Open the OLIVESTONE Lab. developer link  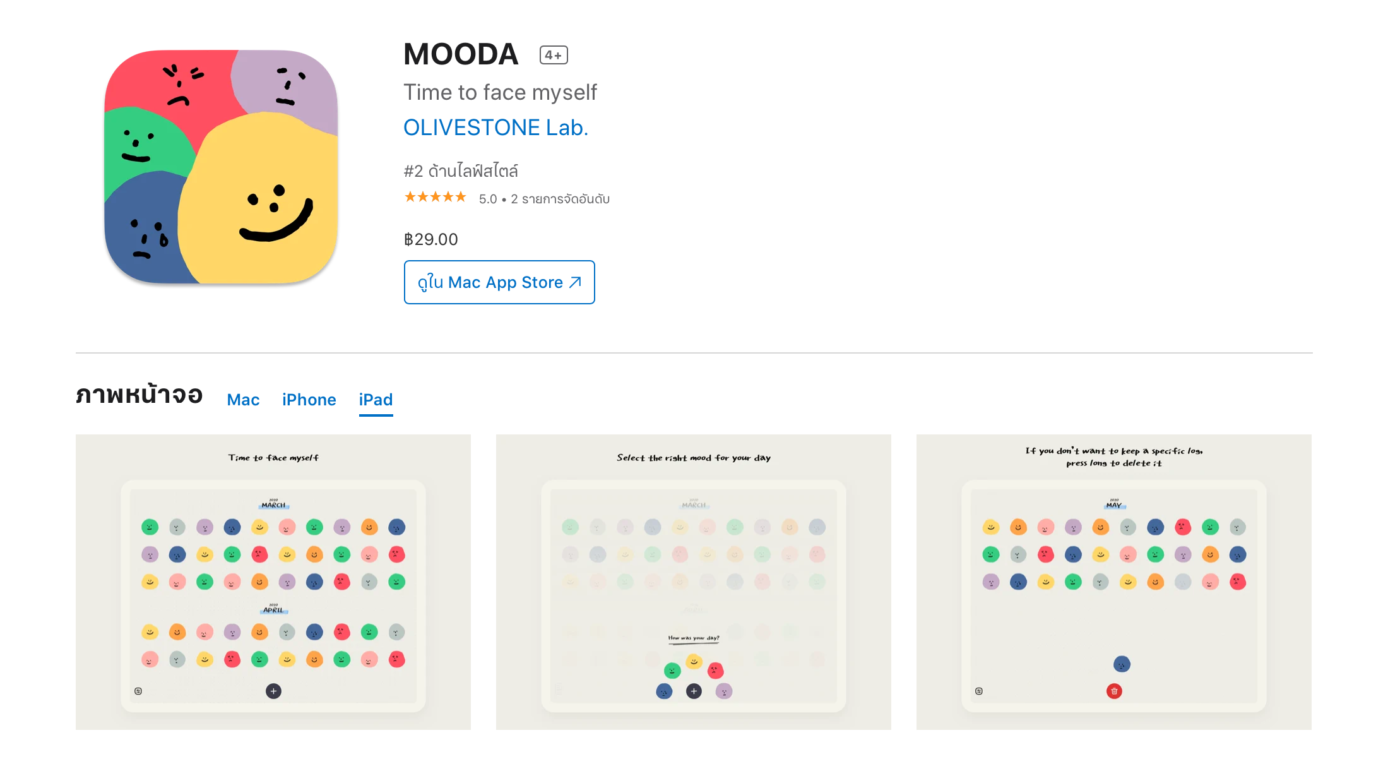[495, 128]
